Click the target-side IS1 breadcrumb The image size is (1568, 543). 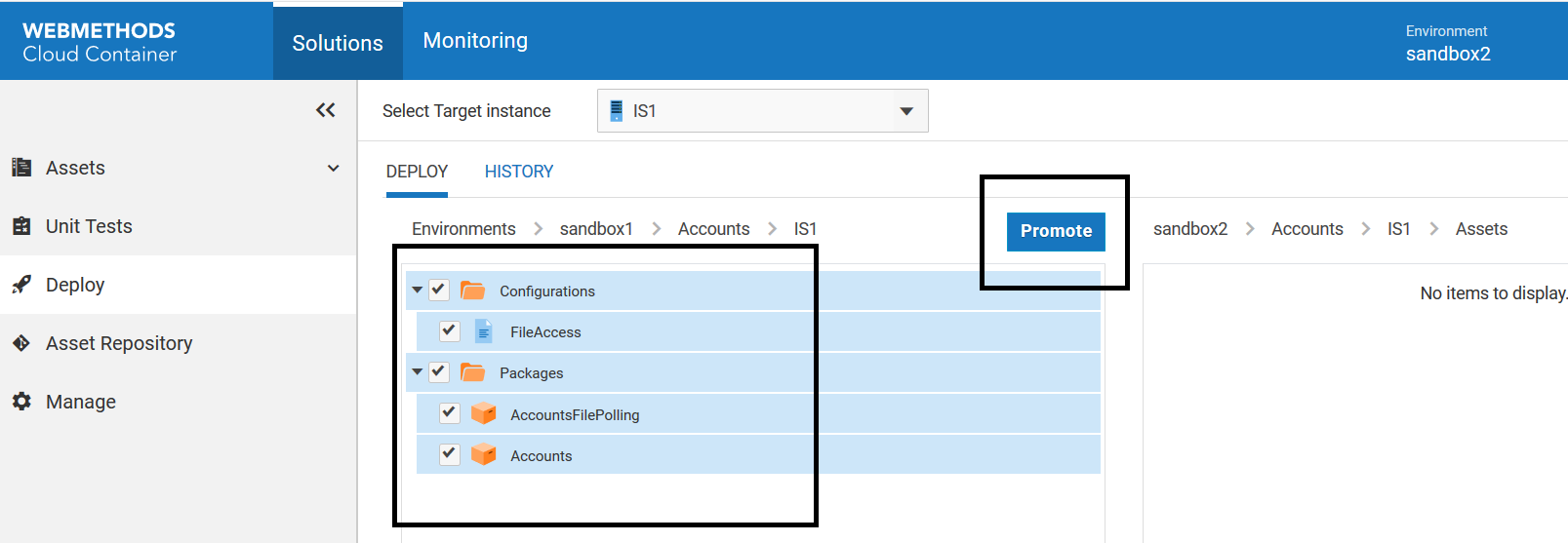coord(1399,229)
